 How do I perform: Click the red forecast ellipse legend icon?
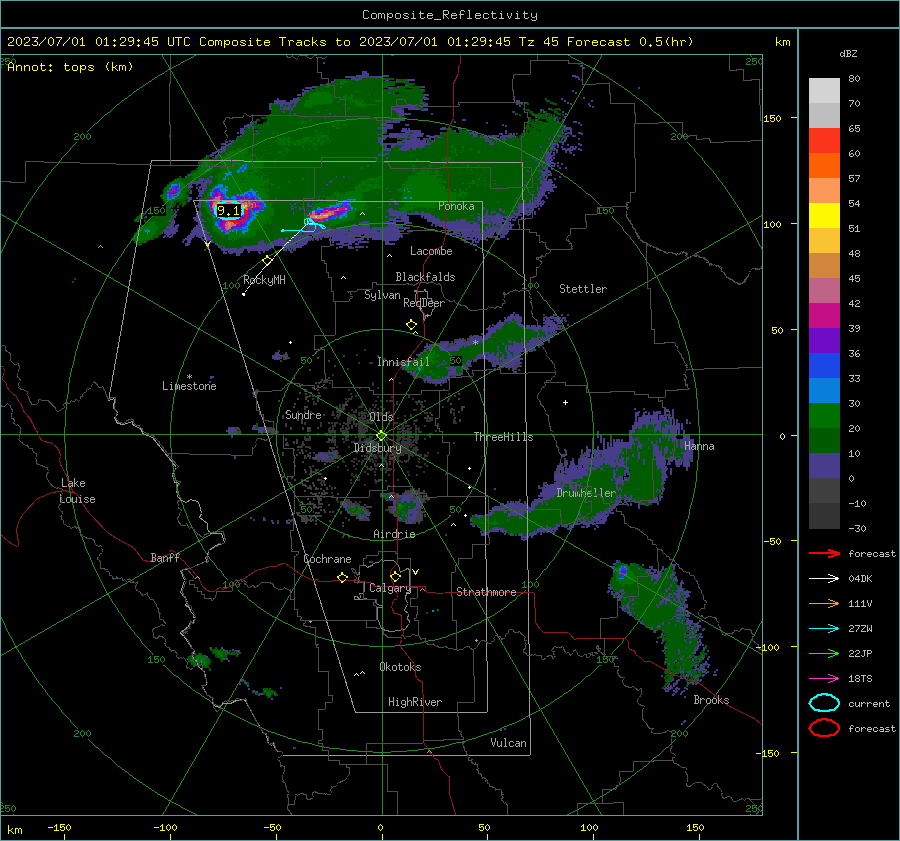[x=824, y=728]
